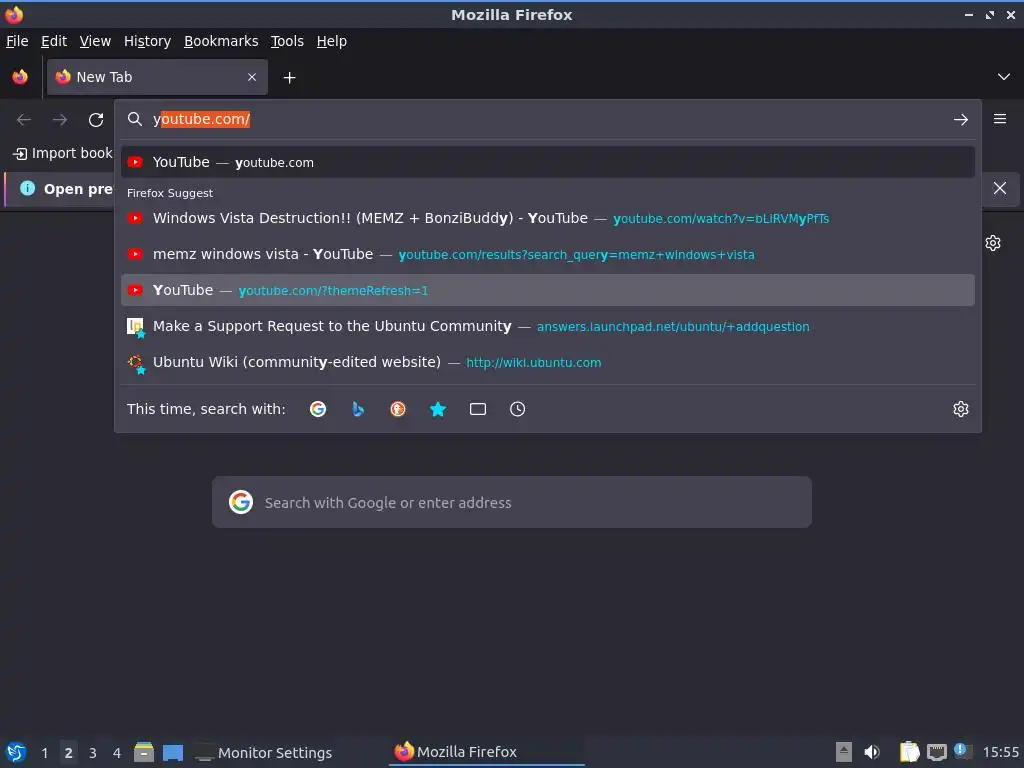Click the address bar text youtube.com/
This screenshot has width=1024, height=768.
tap(201, 120)
